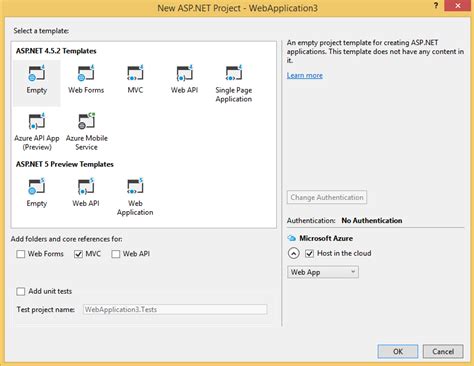
Task: Open the Learn more link
Action: tap(305, 75)
